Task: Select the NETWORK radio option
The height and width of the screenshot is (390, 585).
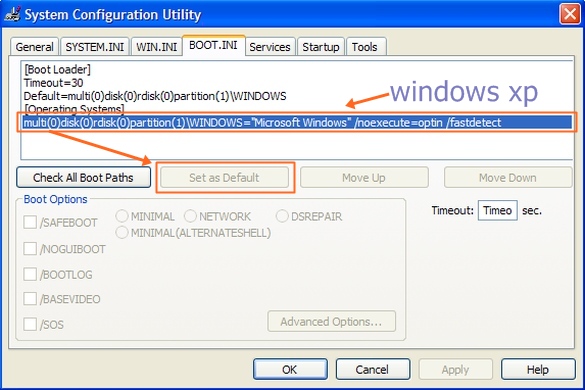Action: click(x=190, y=216)
